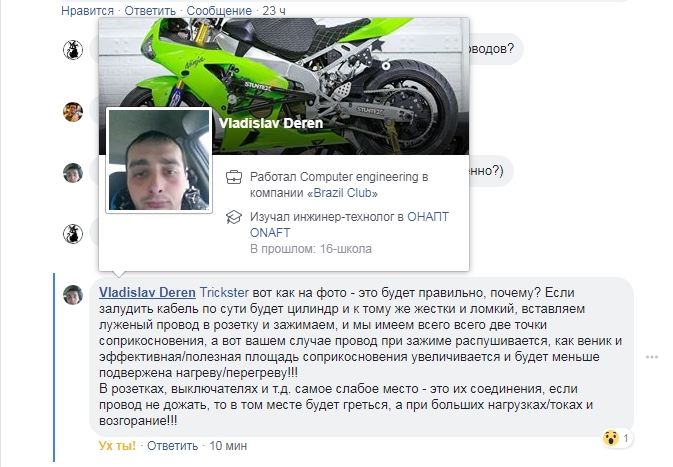Click the briefcase work icon in profile card

click(x=234, y=177)
